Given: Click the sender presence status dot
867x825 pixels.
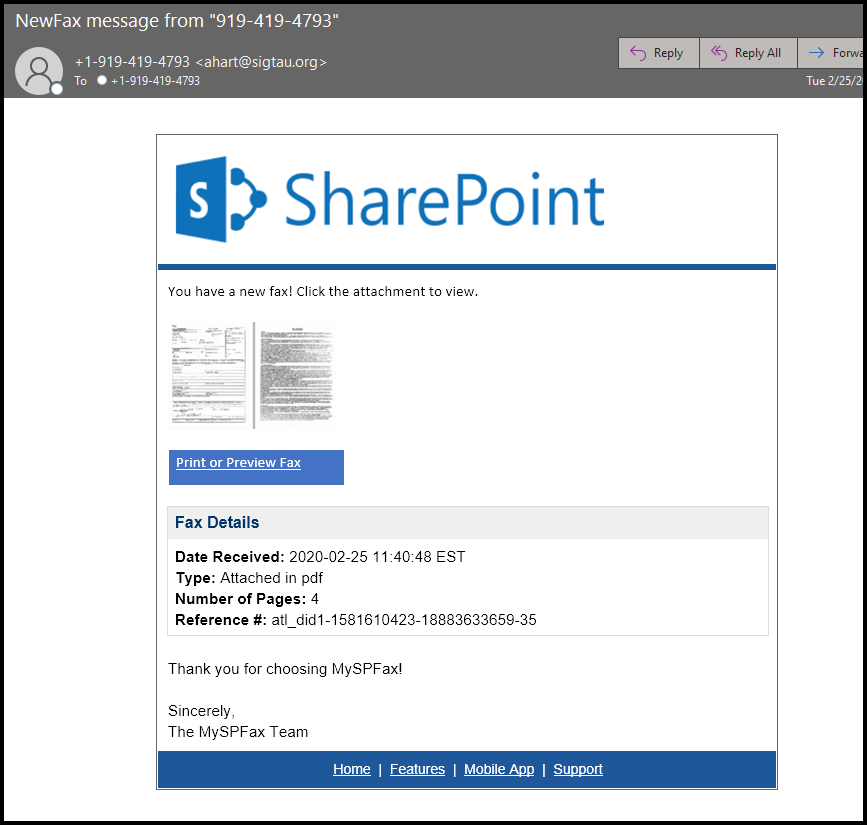Looking at the screenshot, I should click(56, 88).
